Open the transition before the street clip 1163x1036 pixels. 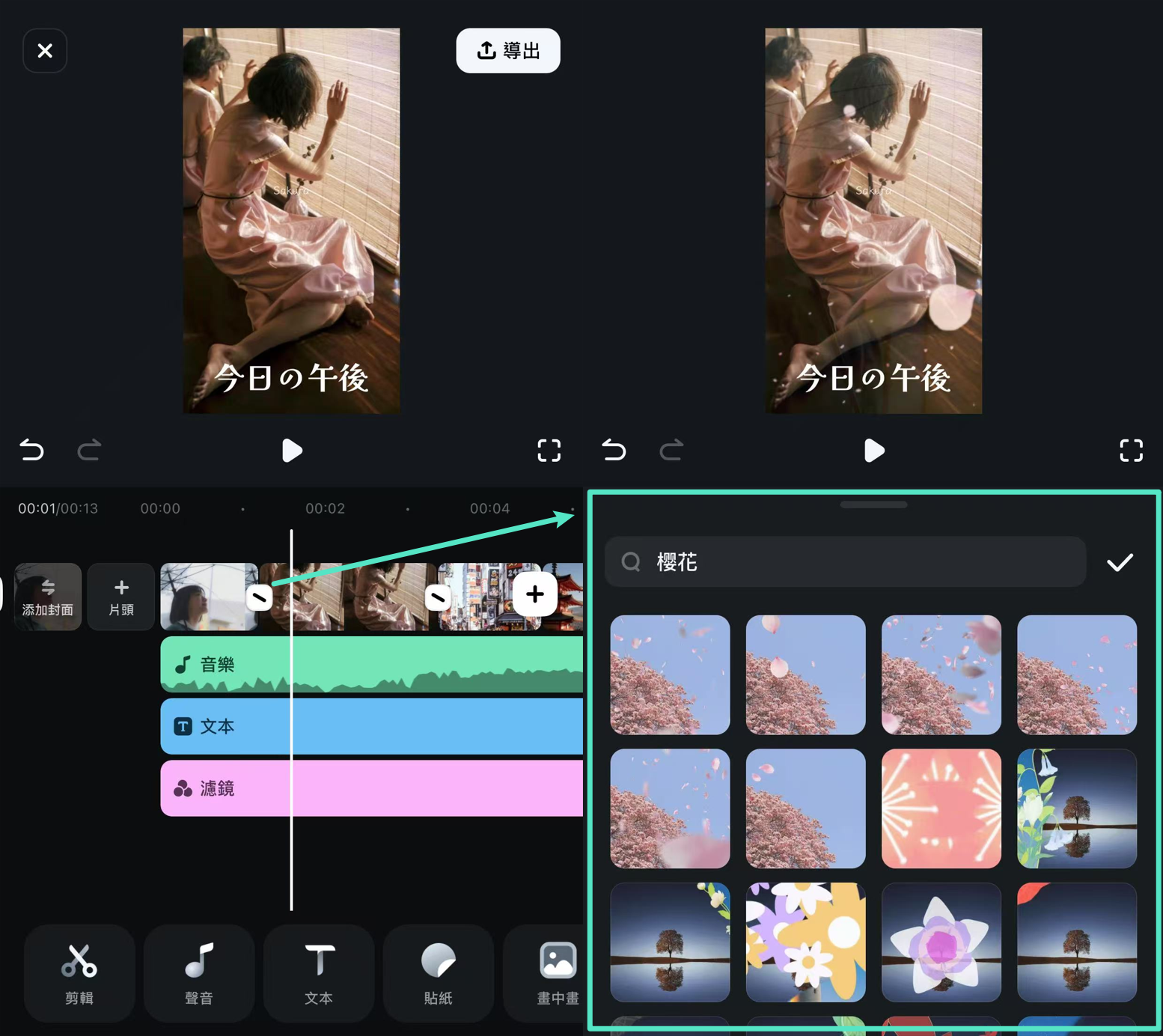[x=438, y=597]
